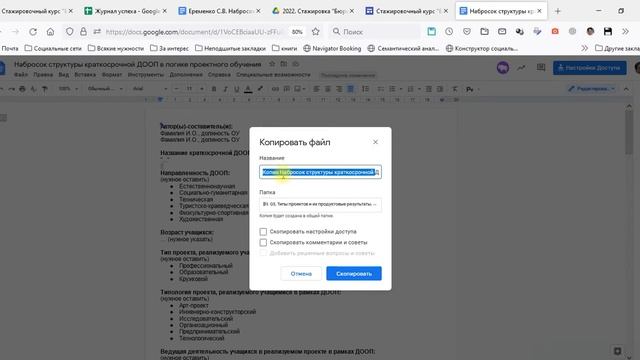Expand more browser toolbar extensions chevron
The width and height of the screenshot is (640, 360).
click(625, 31)
